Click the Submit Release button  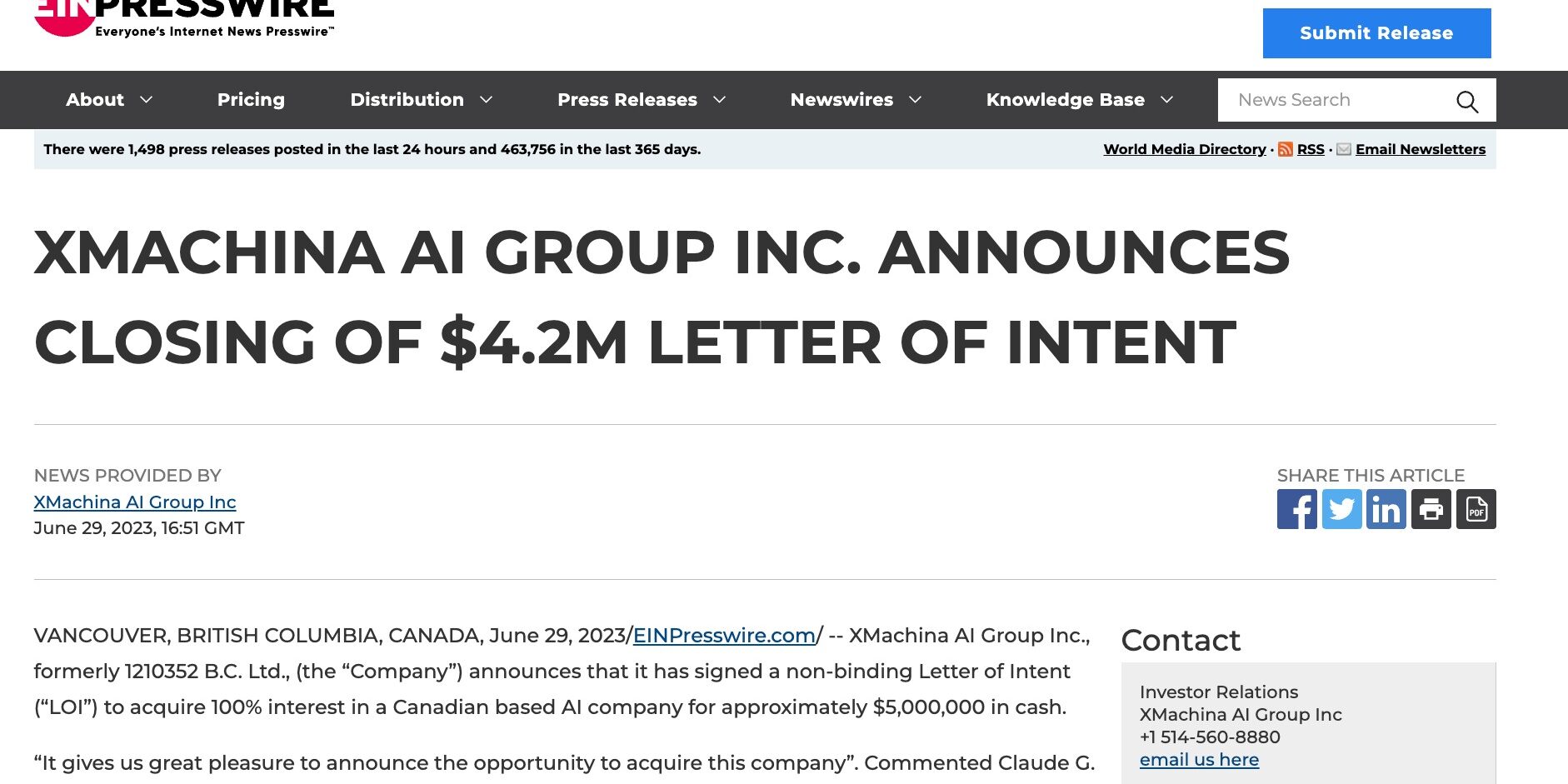[x=1376, y=33]
